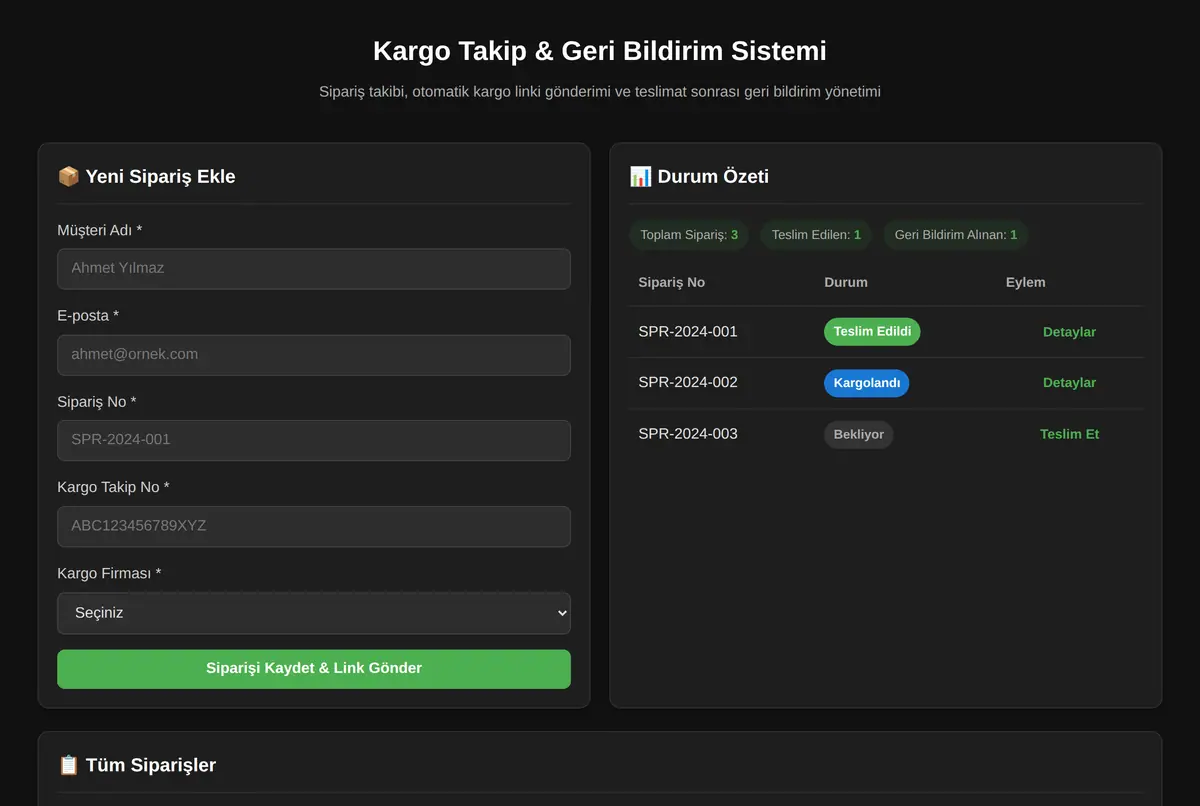
Task: Click order number SPR-2024-001 cell
Action: (x=688, y=332)
